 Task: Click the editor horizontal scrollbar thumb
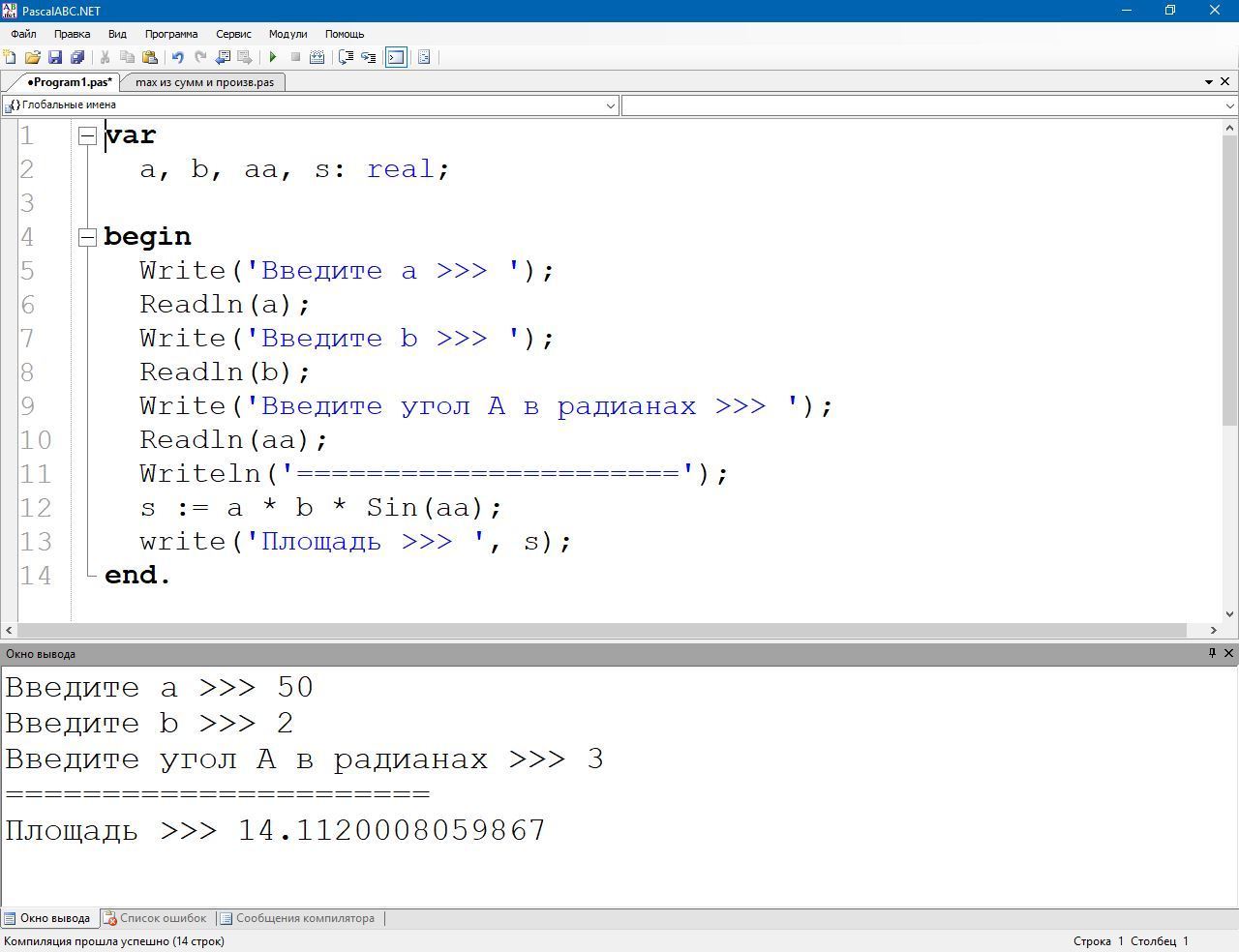pyautogui.click(x=600, y=630)
